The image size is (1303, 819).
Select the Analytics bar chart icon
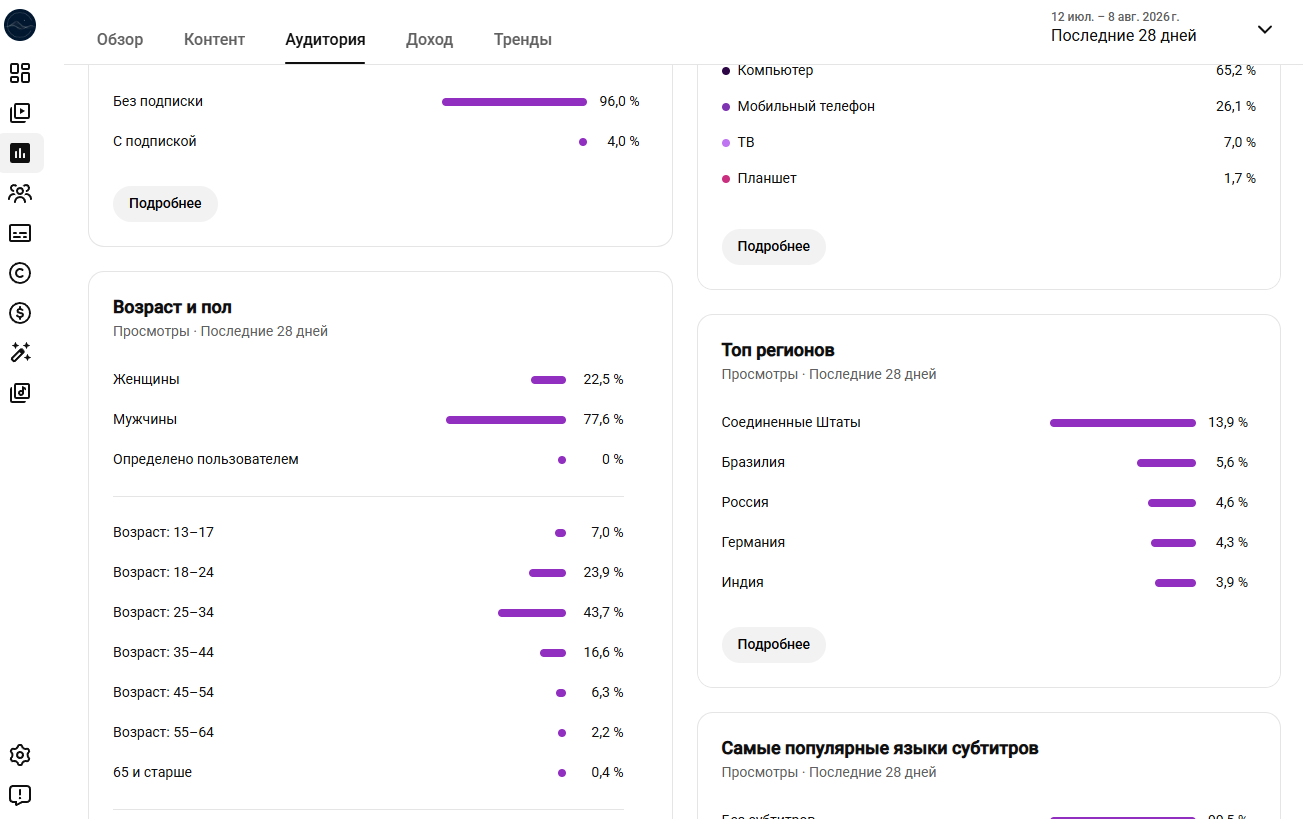(x=20, y=153)
